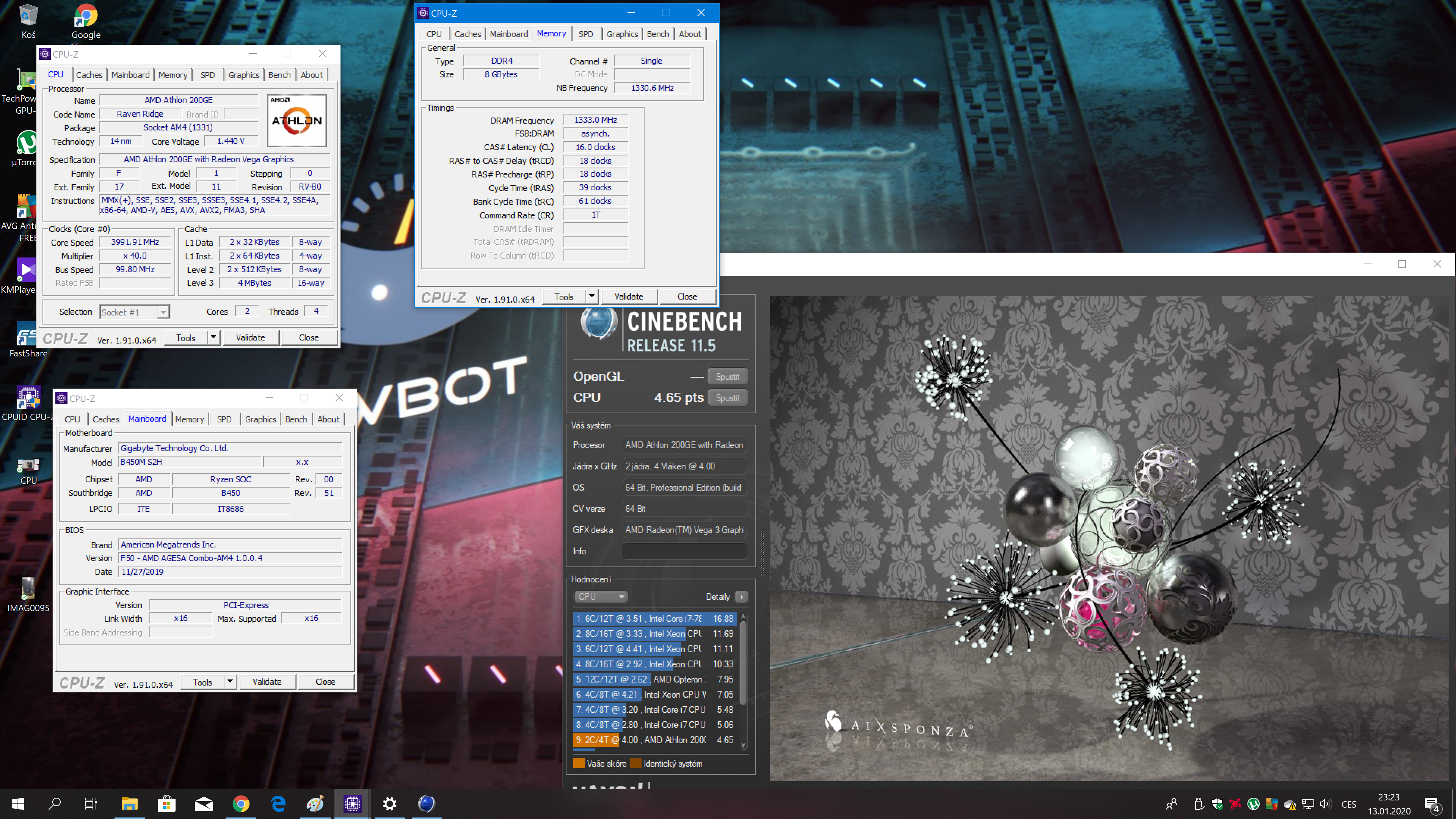Select the Cinebench taskbar icon
This screenshot has height=819, width=1456.
coord(427,804)
